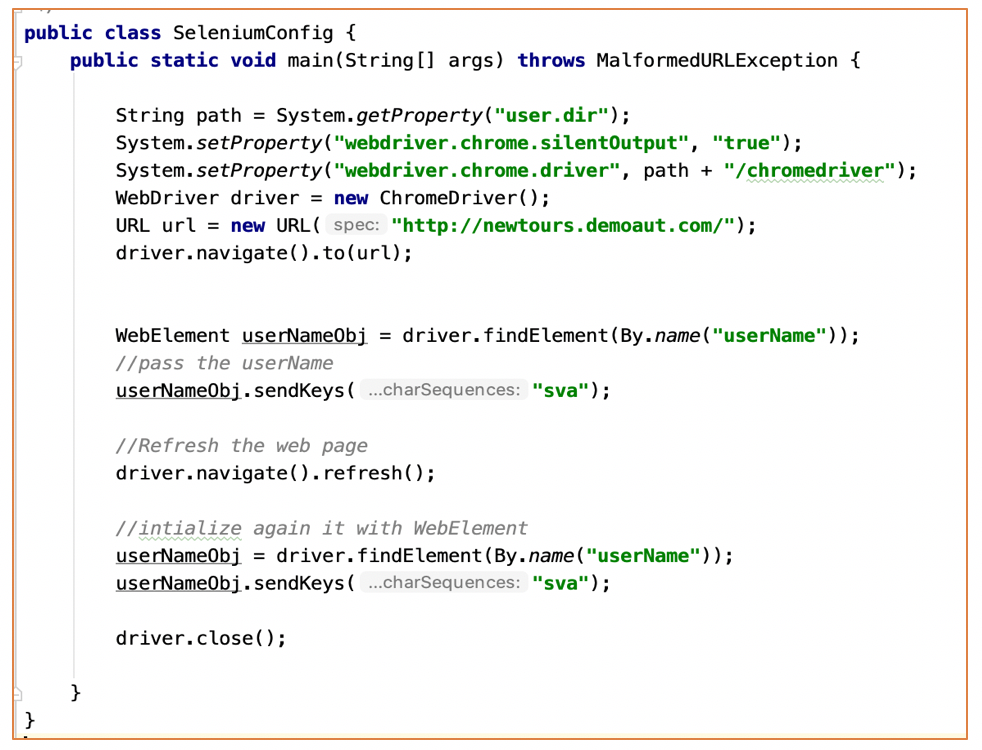Click the "user.dir" string literal
982x750 pixels.
(551, 116)
